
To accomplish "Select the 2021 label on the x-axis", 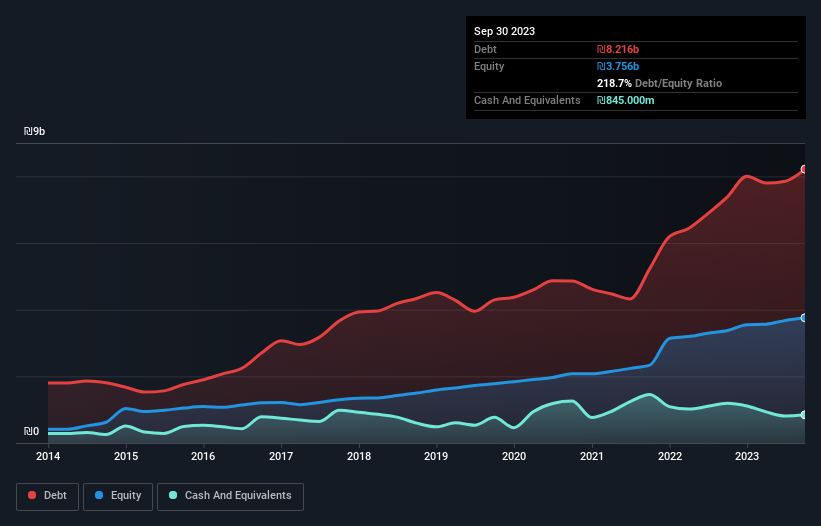I will [591, 456].
